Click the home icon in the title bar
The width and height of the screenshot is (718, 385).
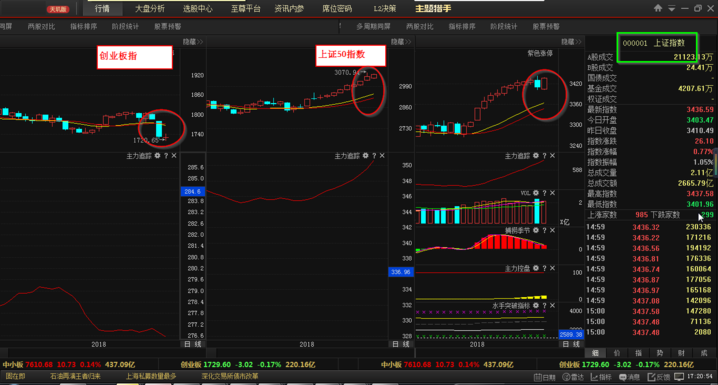(x=658, y=8)
